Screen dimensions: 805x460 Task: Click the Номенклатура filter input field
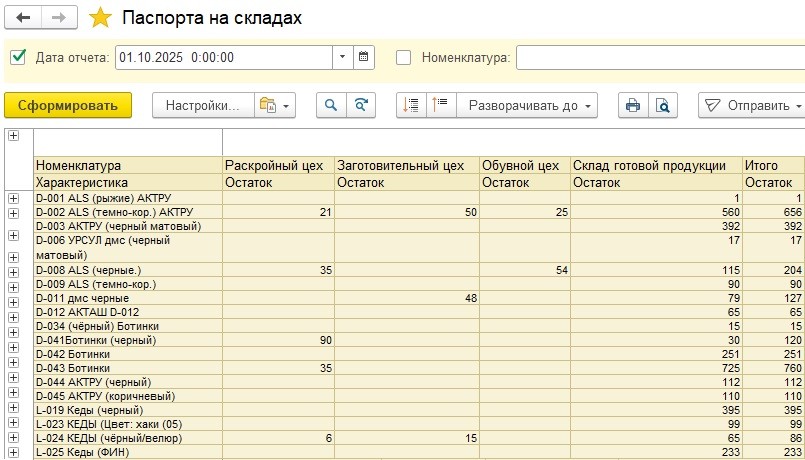[660, 57]
